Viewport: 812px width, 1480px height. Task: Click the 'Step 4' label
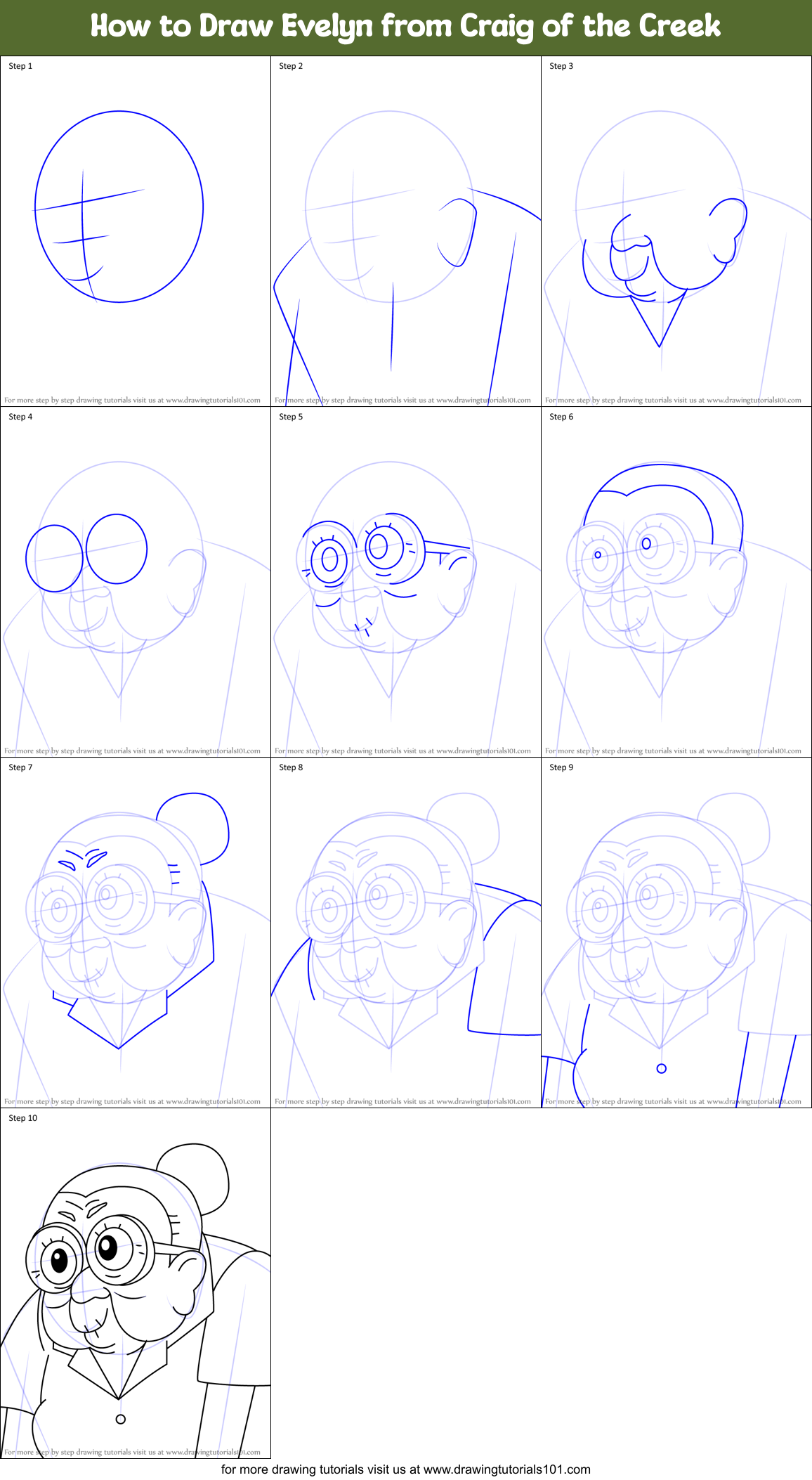point(20,417)
